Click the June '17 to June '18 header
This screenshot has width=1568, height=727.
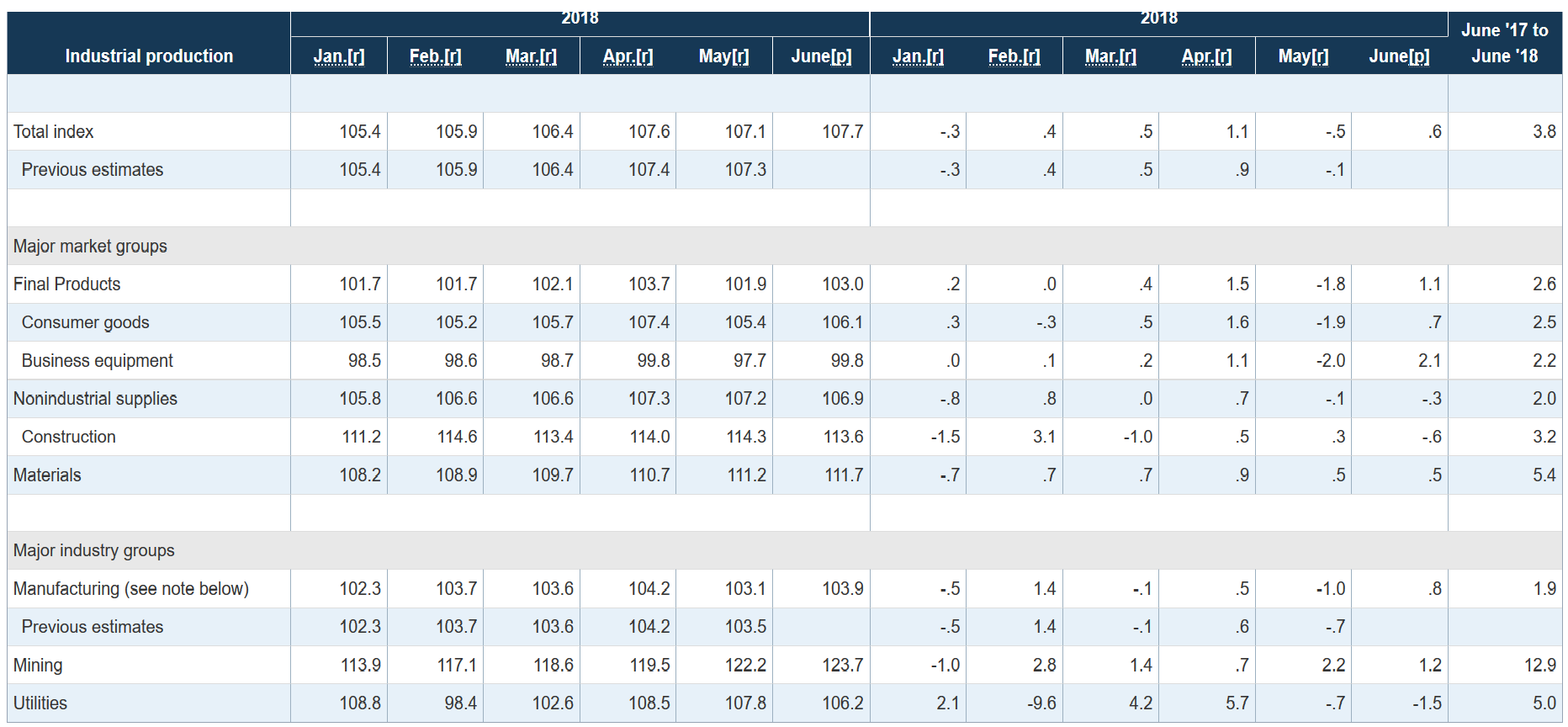(1504, 44)
